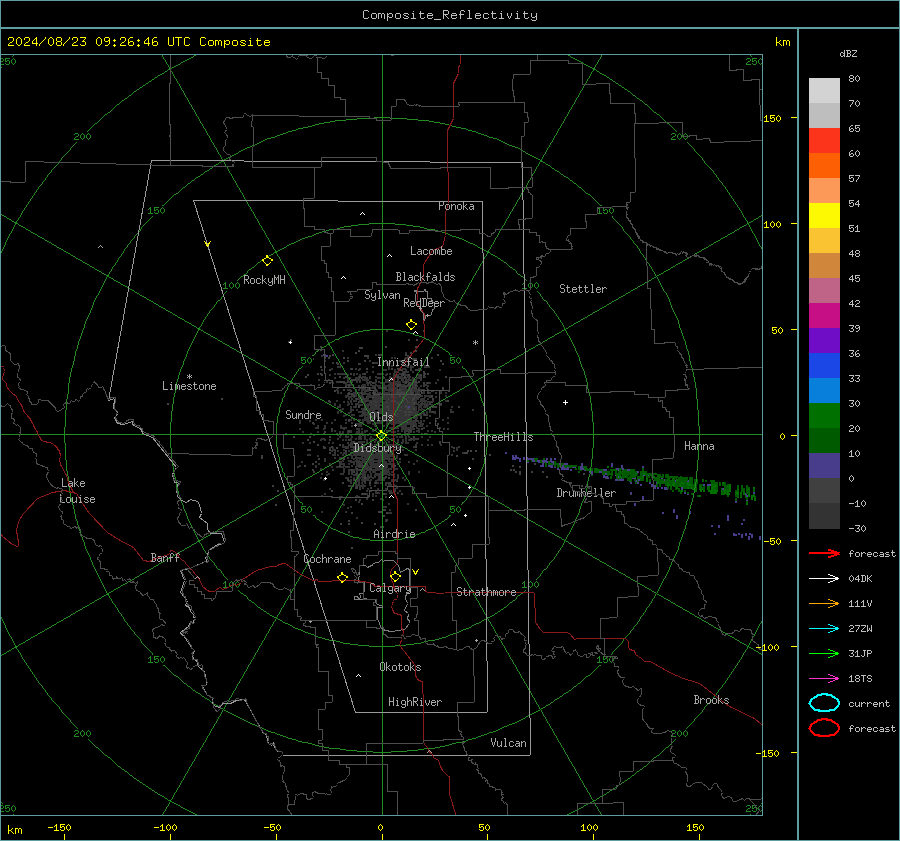Click the purple echo patch south of Hanna
This screenshot has width=900, height=841.
(x=735, y=529)
